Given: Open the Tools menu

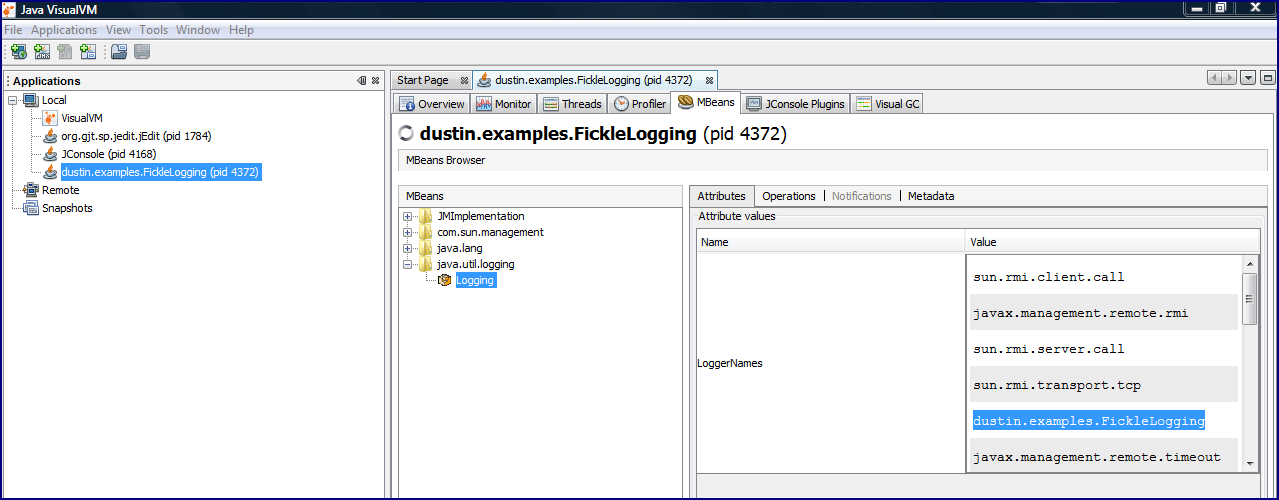Looking at the screenshot, I should (154, 30).
